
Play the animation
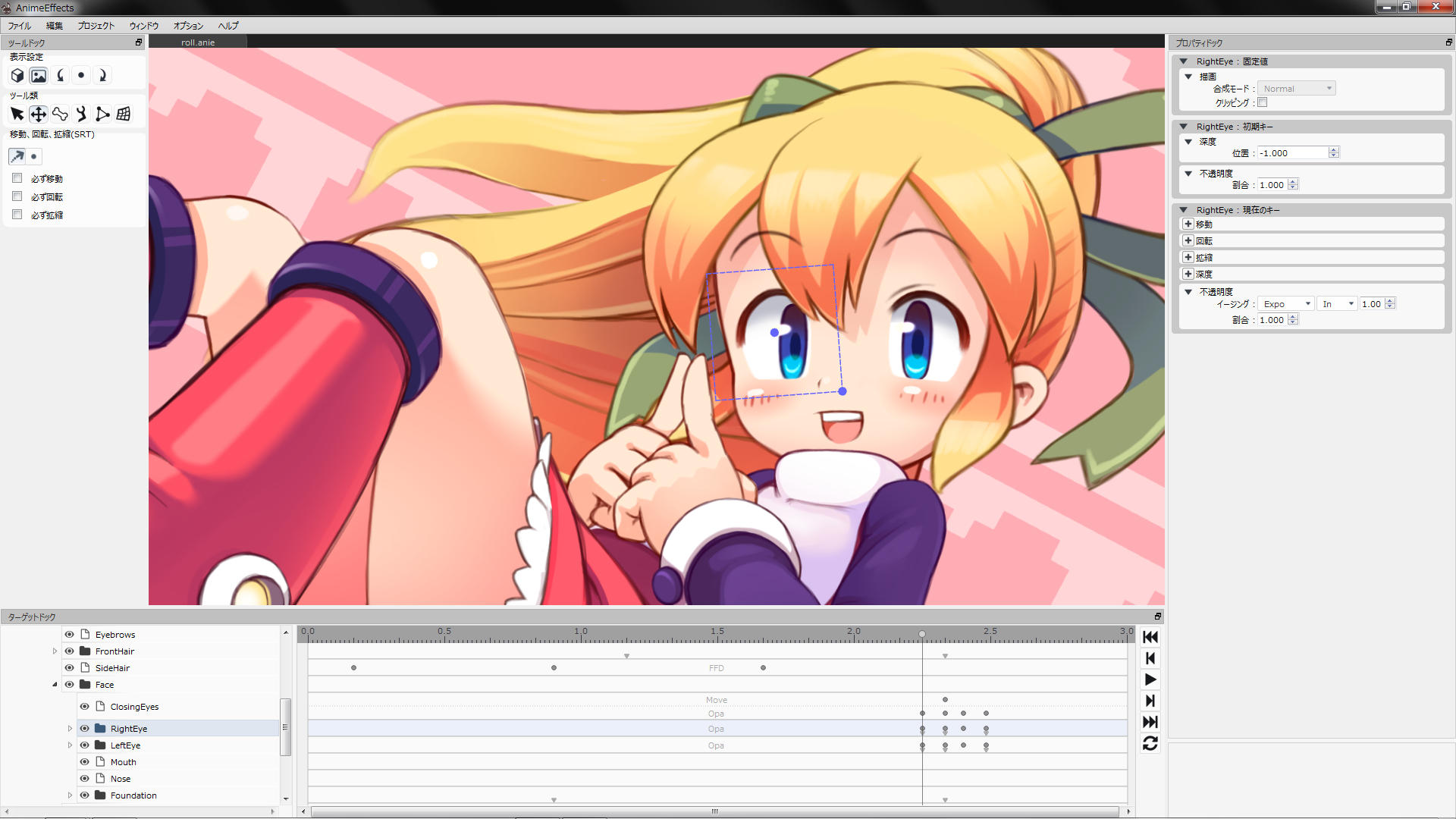click(1150, 679)
